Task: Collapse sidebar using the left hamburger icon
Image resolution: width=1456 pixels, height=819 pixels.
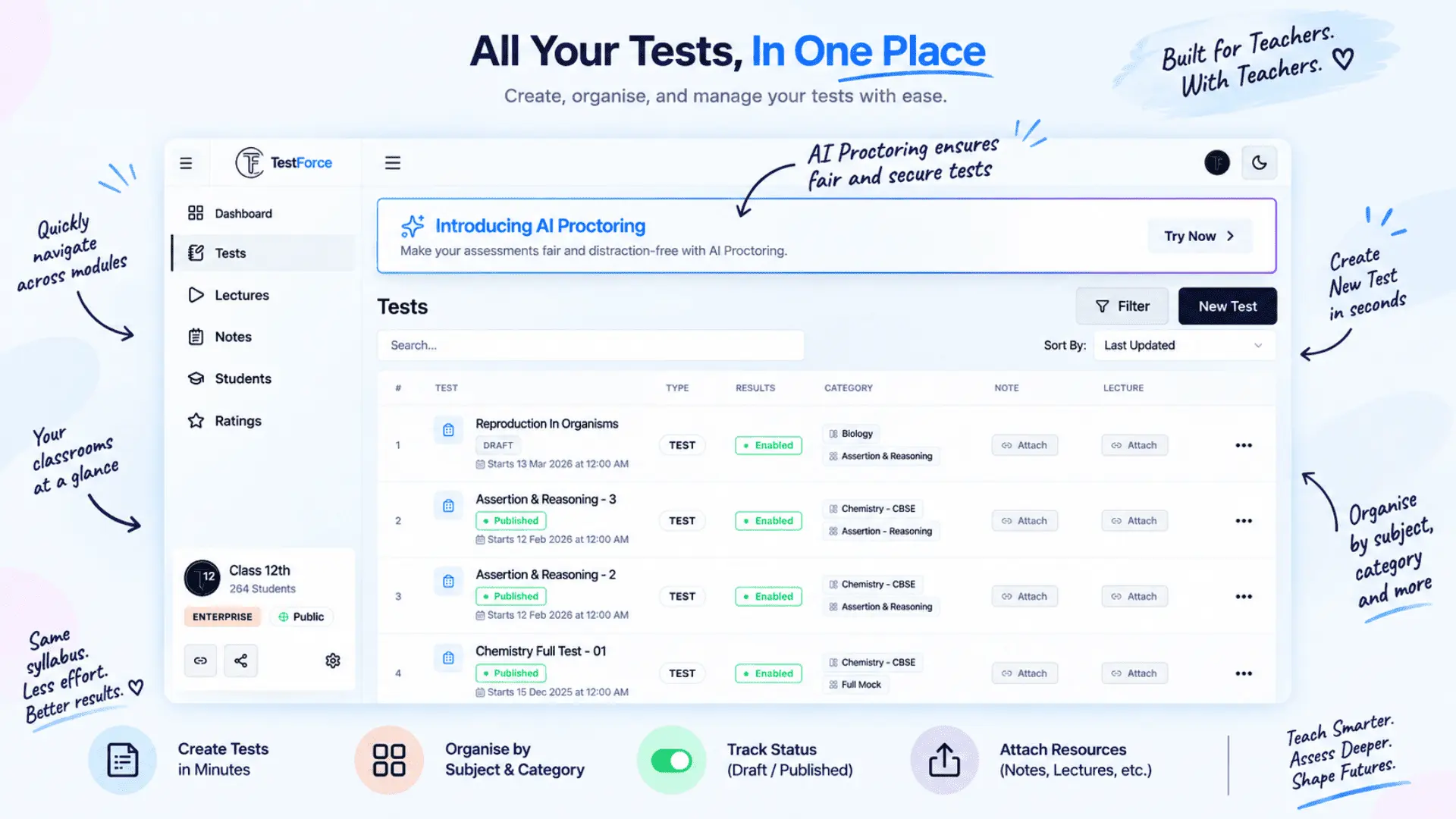Action: point(186,163)
